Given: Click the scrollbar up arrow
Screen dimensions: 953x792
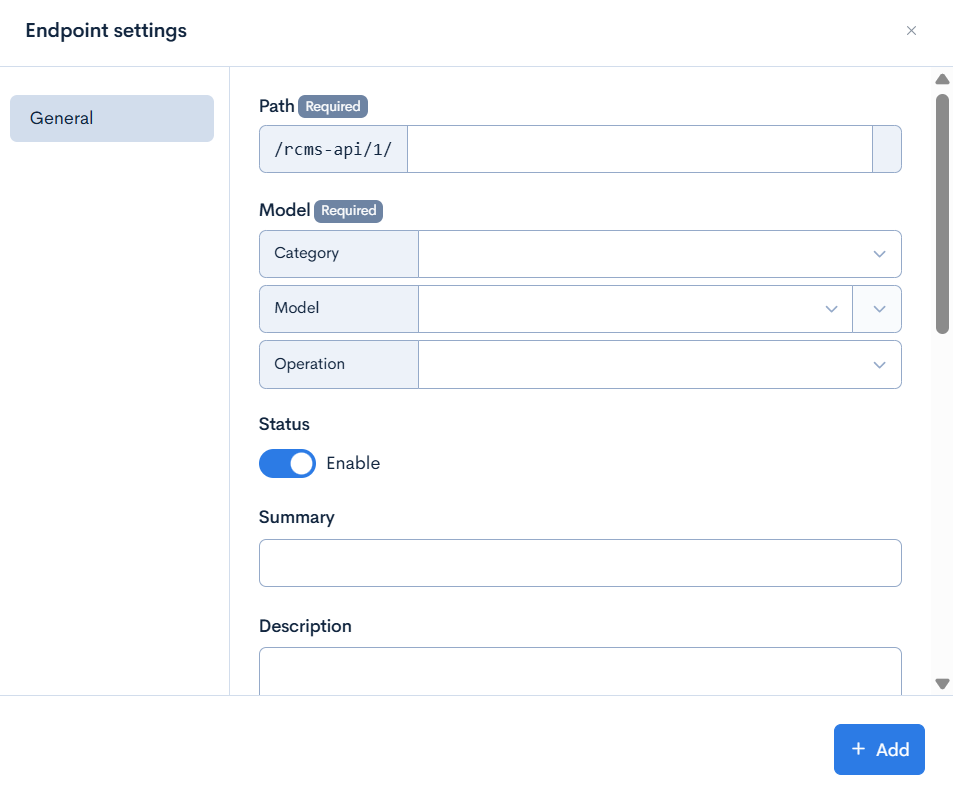Looking at the screenshot, I should (941, 79).
